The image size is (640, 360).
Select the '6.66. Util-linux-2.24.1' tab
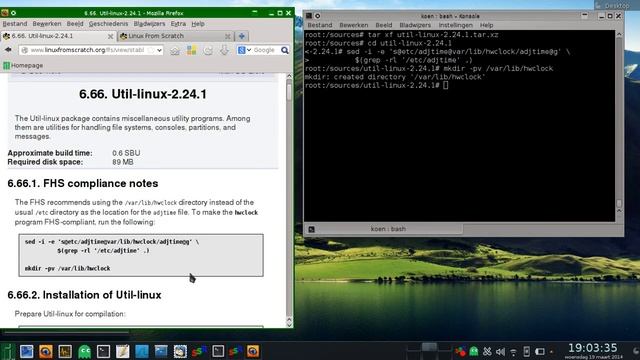(x=58, y=36)
